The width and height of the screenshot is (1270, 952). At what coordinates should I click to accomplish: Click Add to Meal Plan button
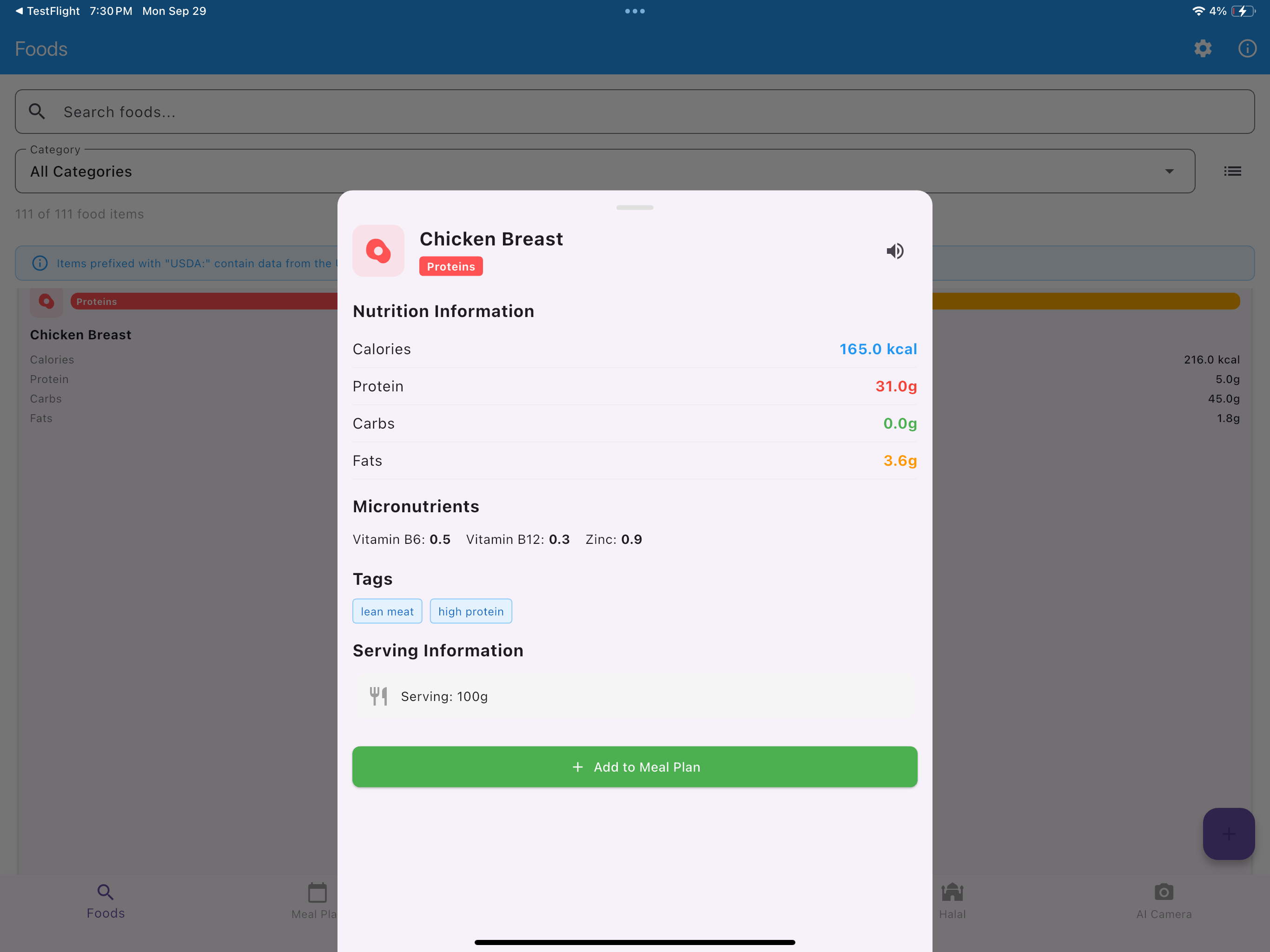pos(635,767)
